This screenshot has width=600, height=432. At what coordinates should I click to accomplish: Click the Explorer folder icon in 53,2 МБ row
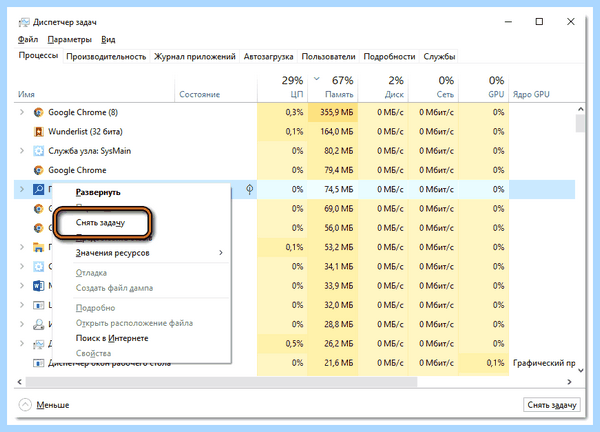coord(38,247)
